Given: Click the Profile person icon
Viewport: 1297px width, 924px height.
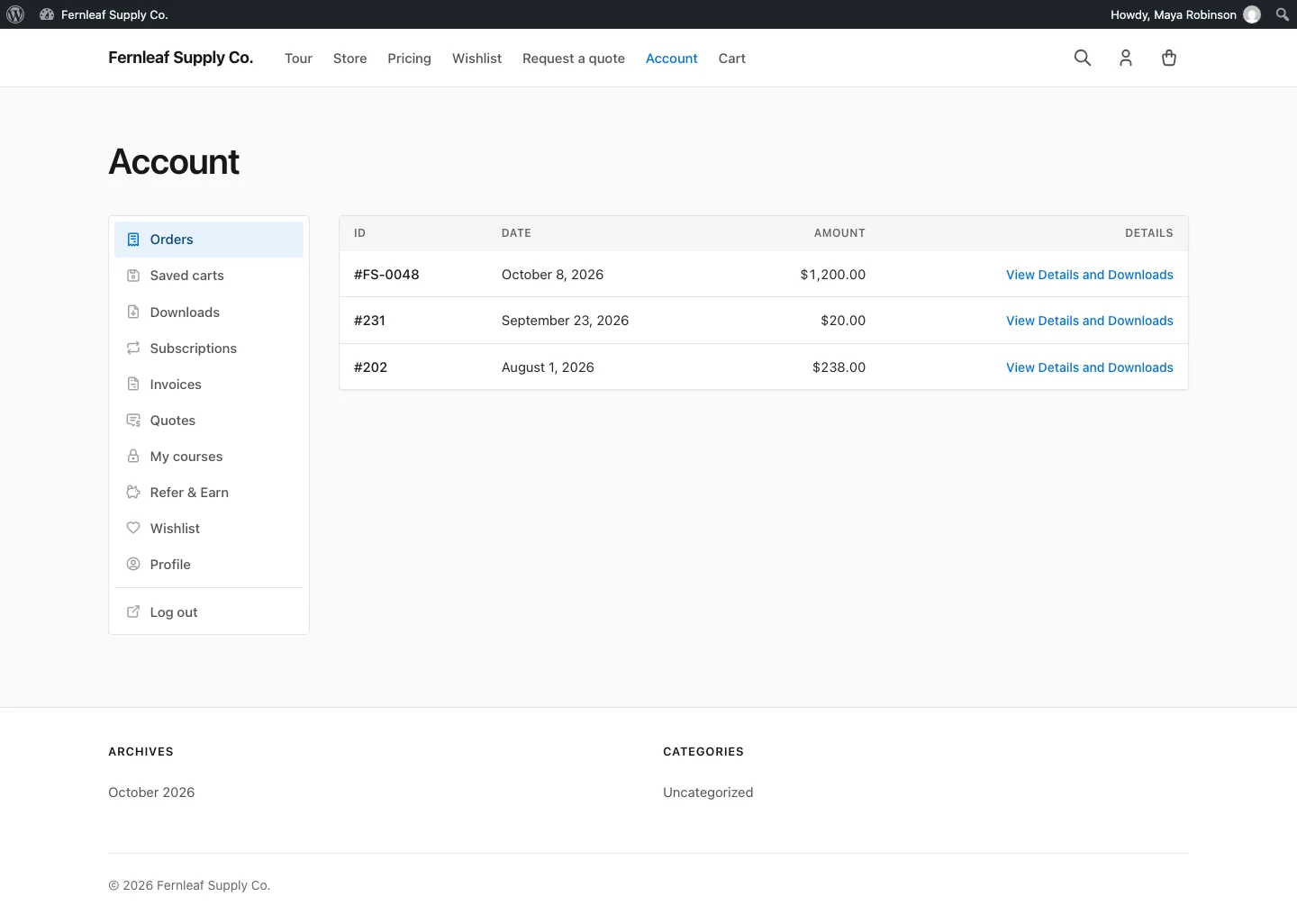Looking at the screenshot, I should point(133,564).
